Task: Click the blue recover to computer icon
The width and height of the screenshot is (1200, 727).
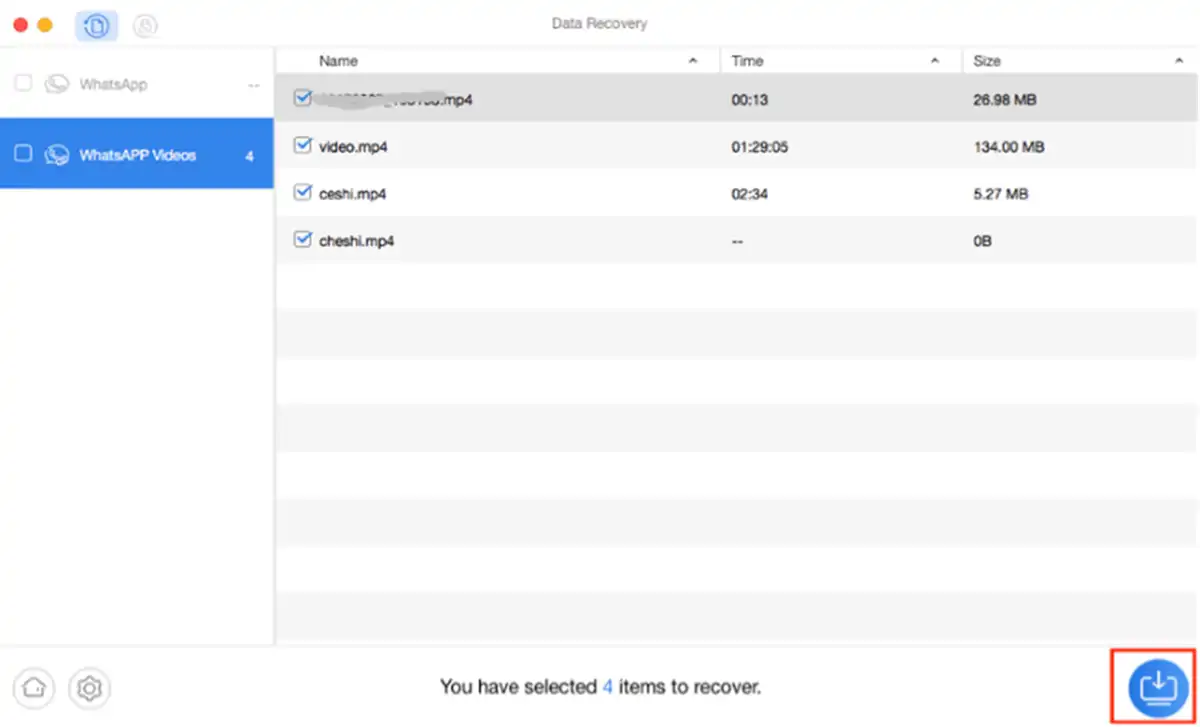Action: [x=1155, y=685]
